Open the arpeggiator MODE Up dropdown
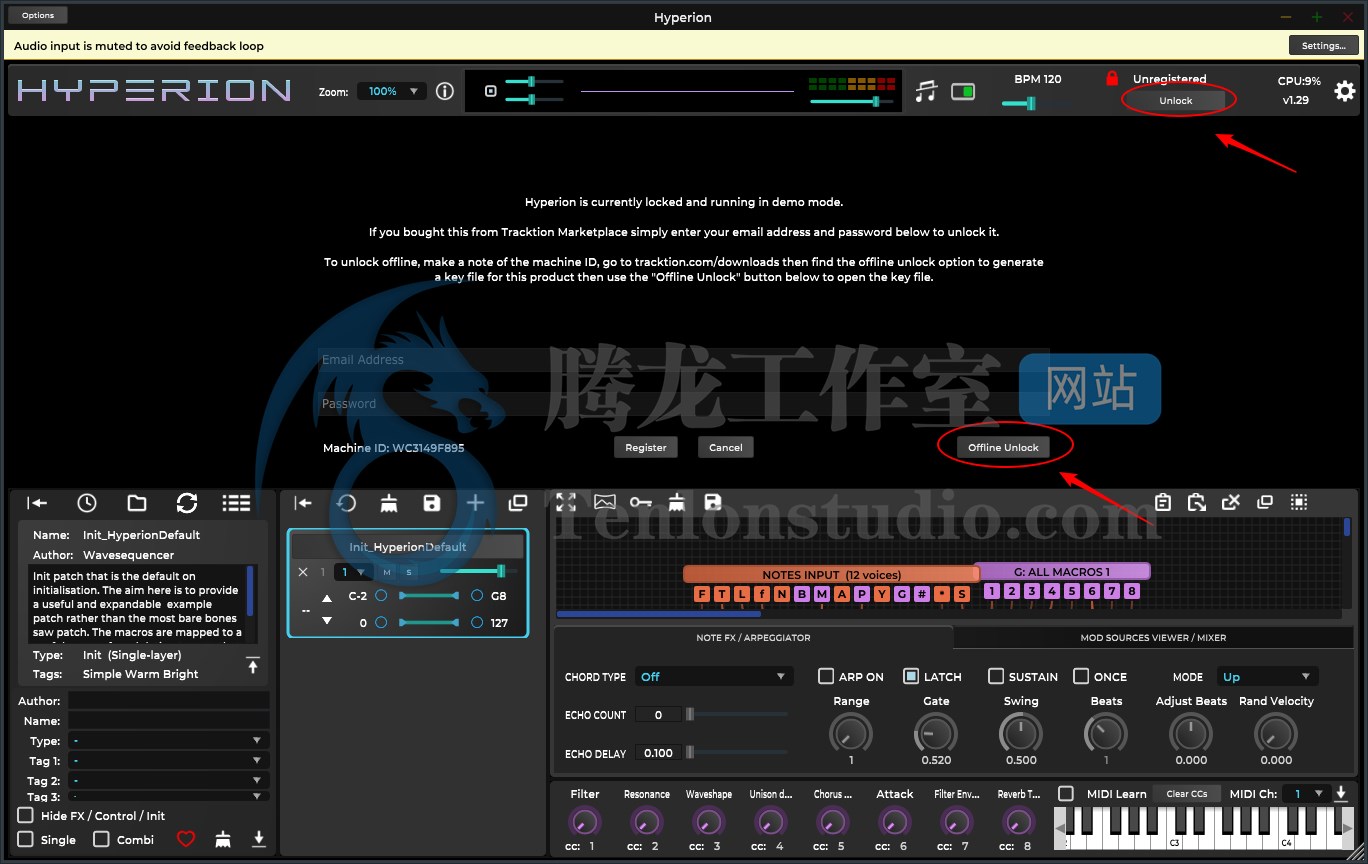The image size is (1368, 864). pos(1267,677)
